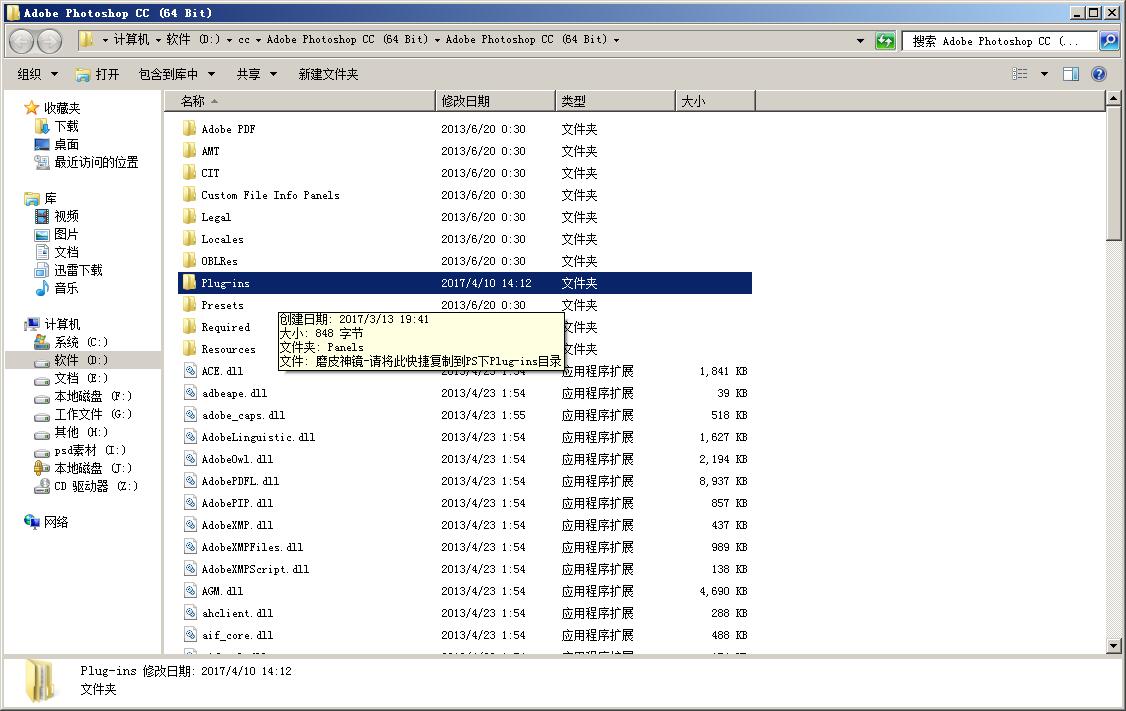Open Desktop (桌面) in favorites
This screenshot has height=711, width=1126.
pos(67,144)
